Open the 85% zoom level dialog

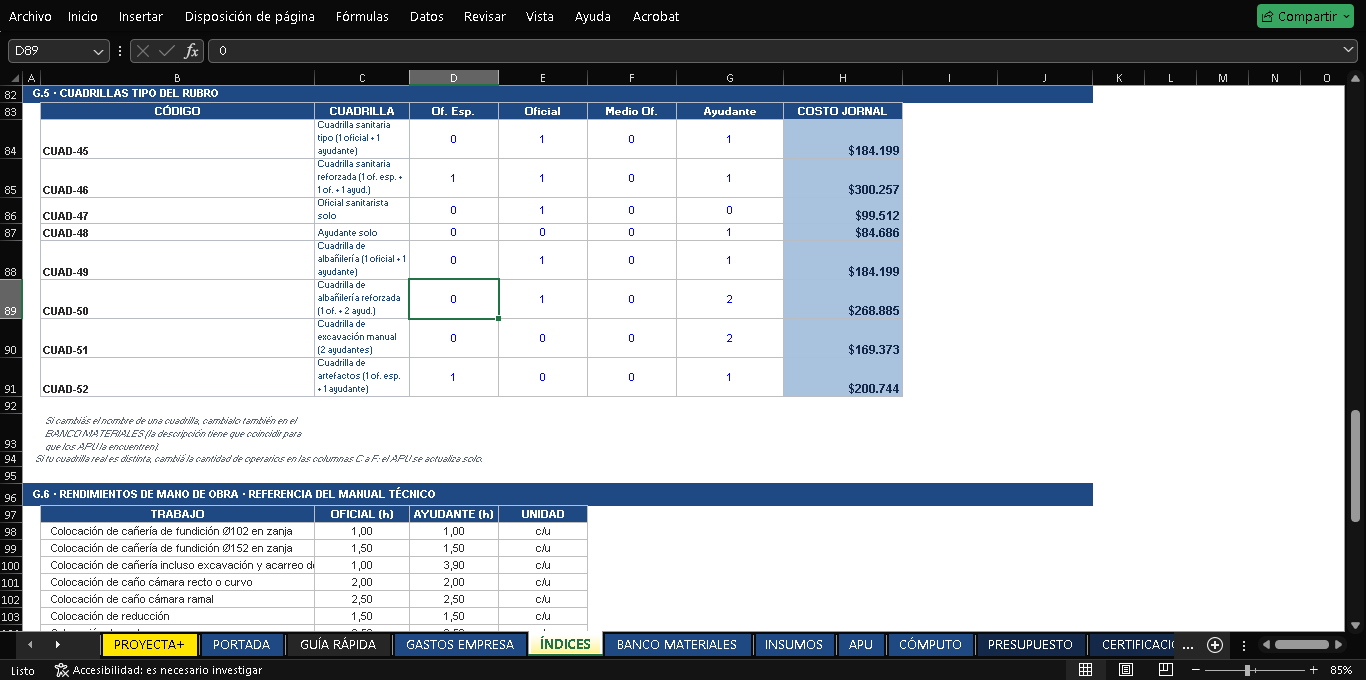pyautogui.click(x=1342, y=670)
